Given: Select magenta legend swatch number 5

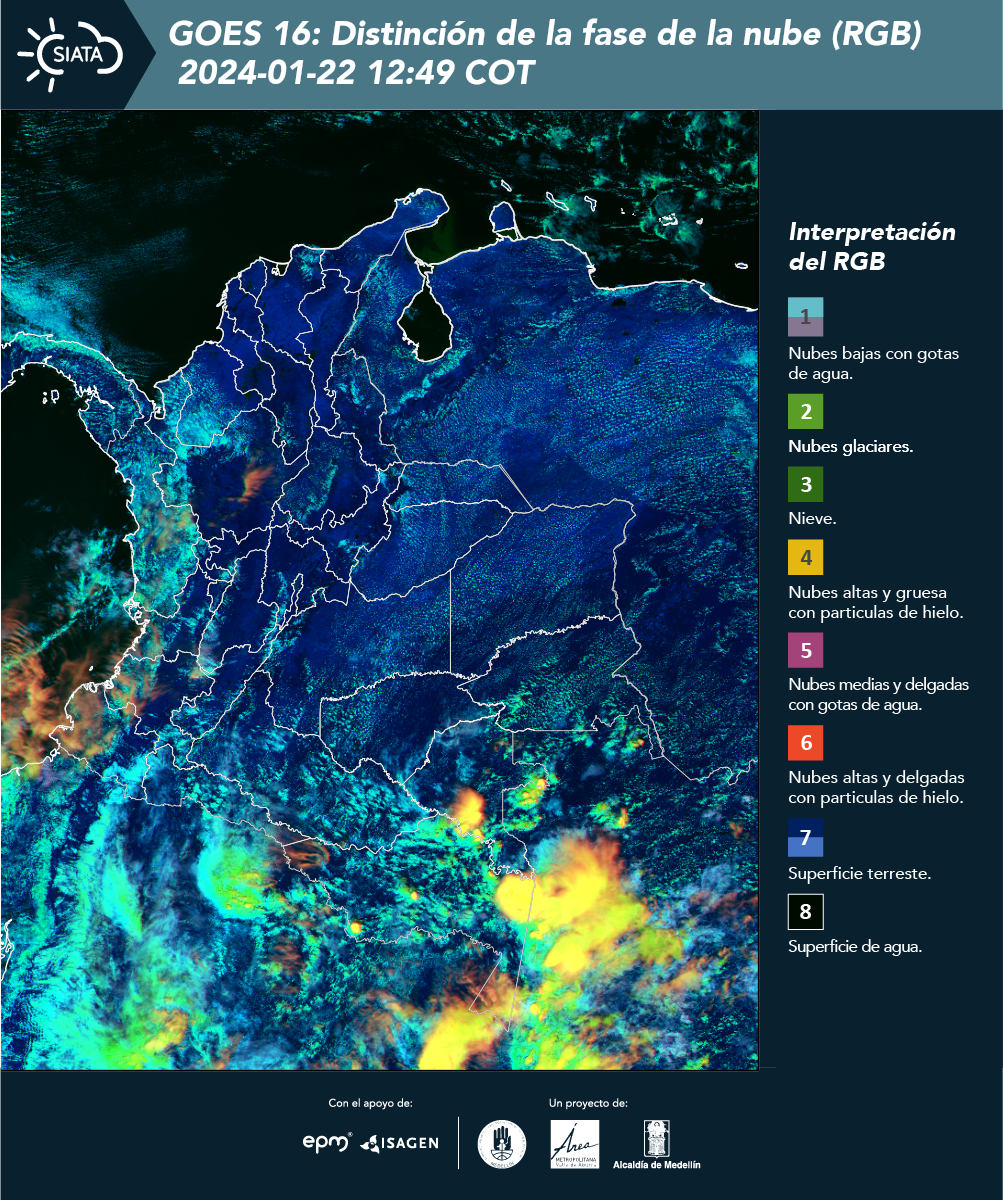Looking at the screenshot, I should pyautogui.click(x=806, y=650).
